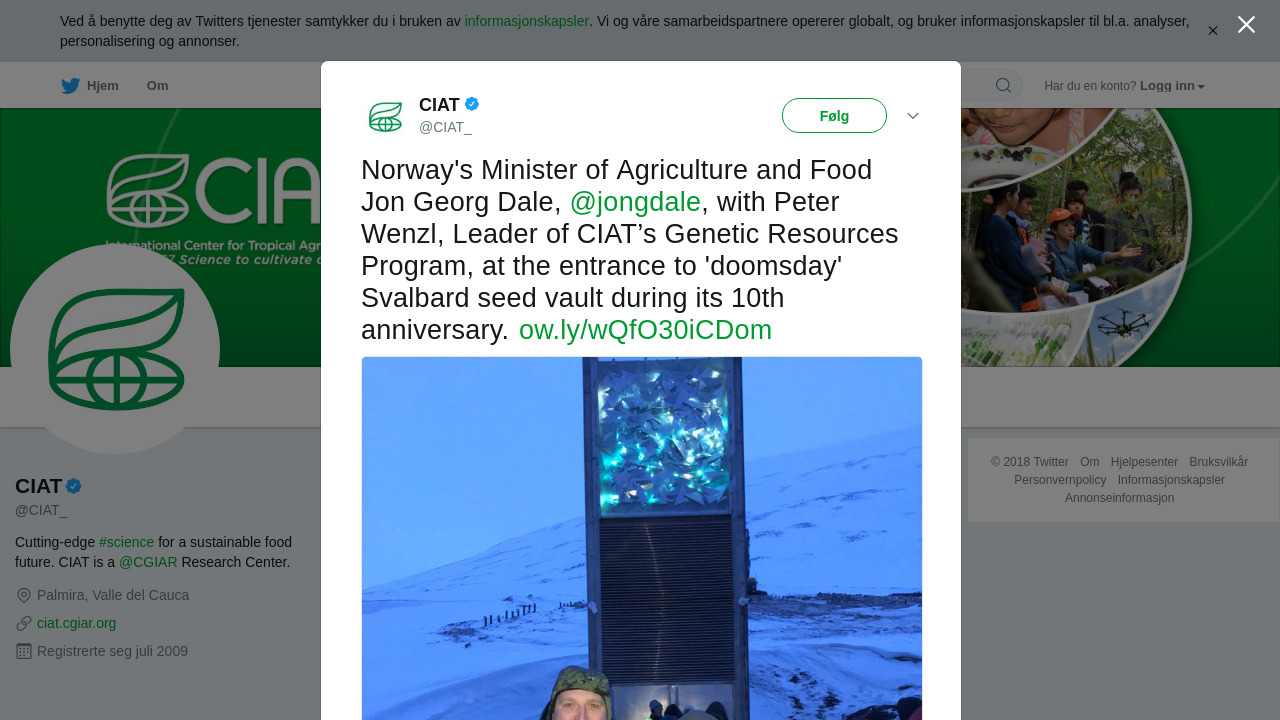Click the calendar icon beside join date
The width and height of the screenshot is (1280, 720).
(x=24, y=651)
